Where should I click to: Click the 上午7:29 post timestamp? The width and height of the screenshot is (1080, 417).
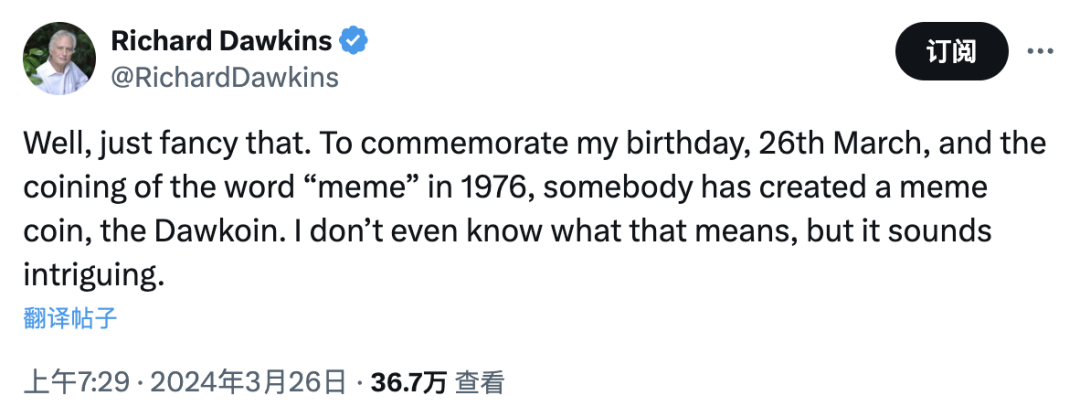pyautogui.click(x=76, y=382)
